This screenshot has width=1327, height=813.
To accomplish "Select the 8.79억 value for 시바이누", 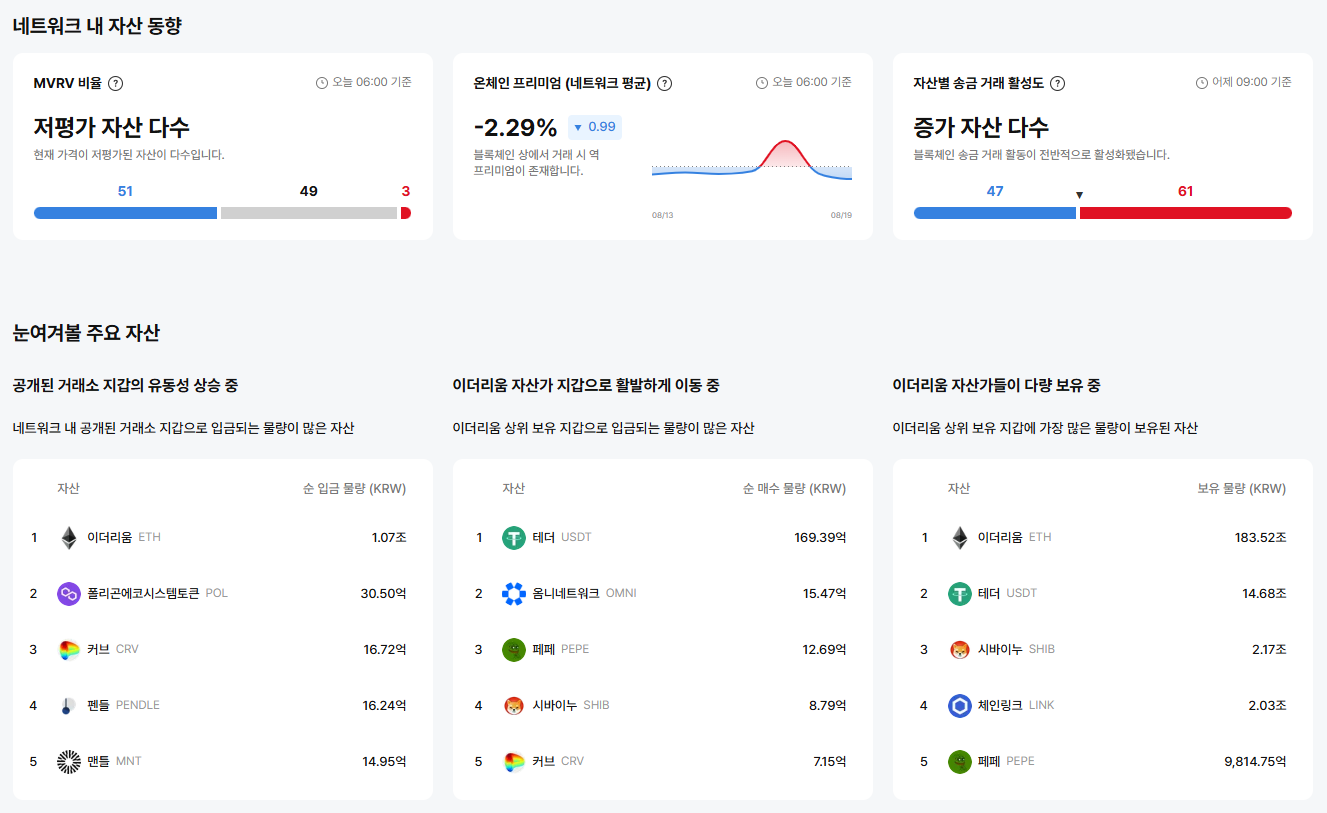I will tap(828, 706).
